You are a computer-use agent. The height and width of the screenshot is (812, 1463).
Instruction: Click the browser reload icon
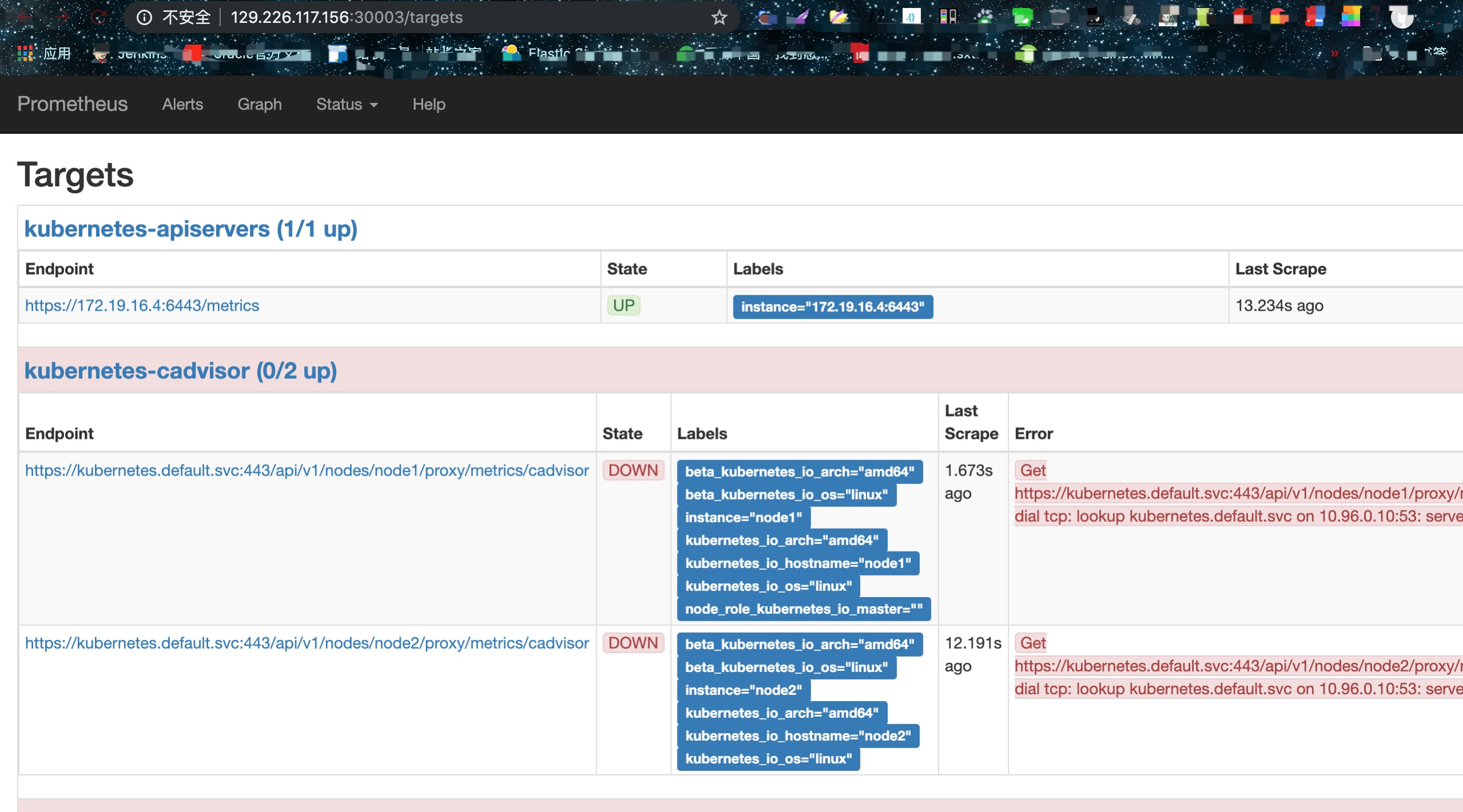tap(98, 17)
